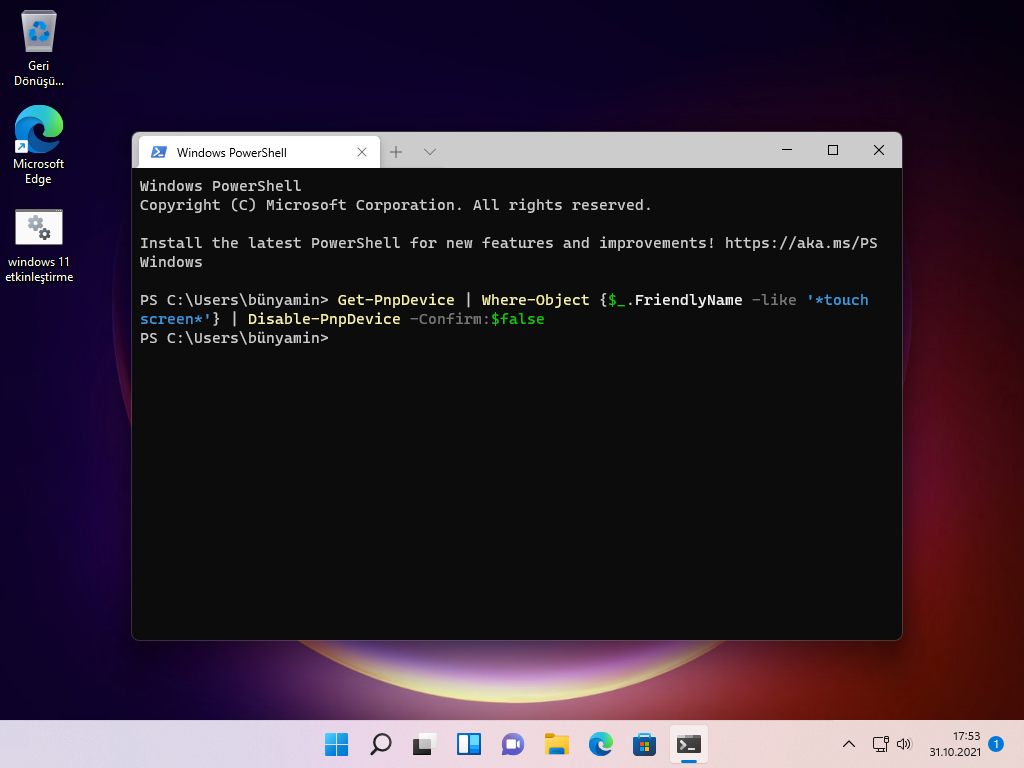This screenshot has width=1024, height=768.
Task: Click the https://aka.ms/PS link text
Action: [x=801, y=243]
